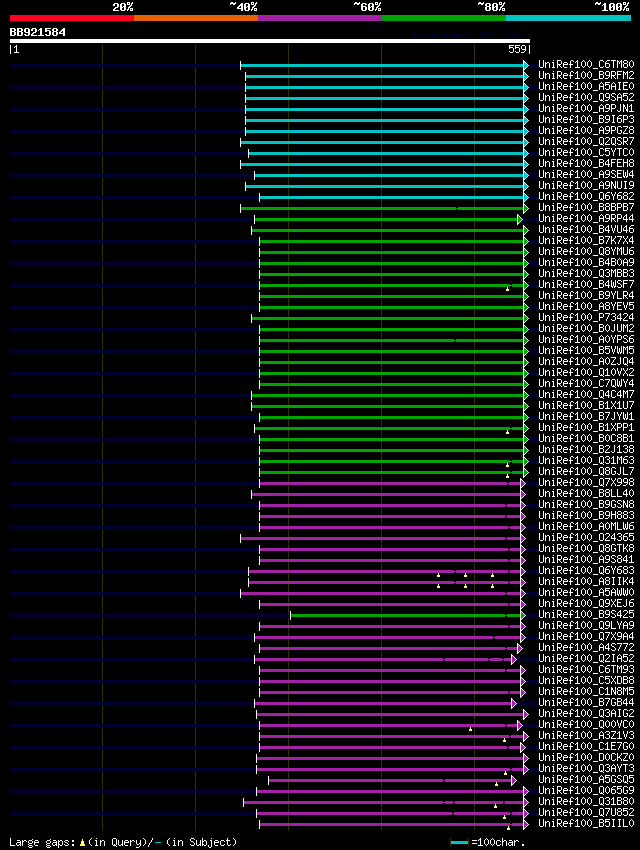Select the UniRef100_Q10VX2 label

tap(586, 372)
